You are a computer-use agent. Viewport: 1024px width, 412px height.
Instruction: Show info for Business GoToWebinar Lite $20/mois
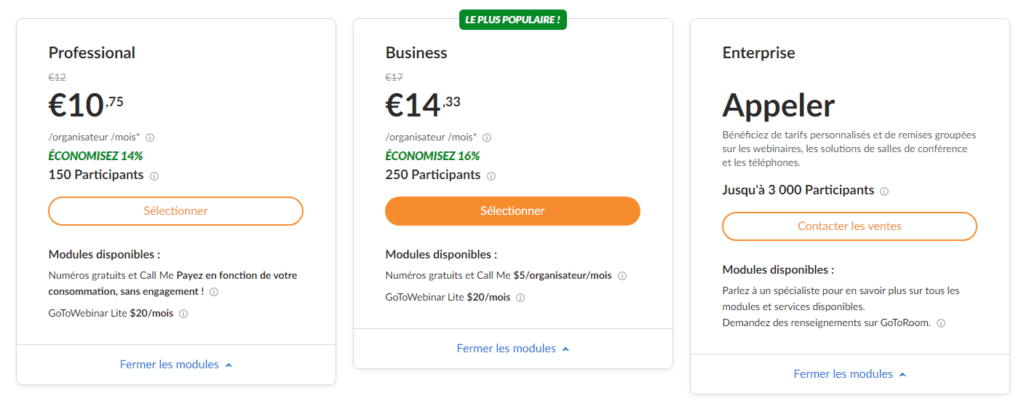tap(520, 298)
